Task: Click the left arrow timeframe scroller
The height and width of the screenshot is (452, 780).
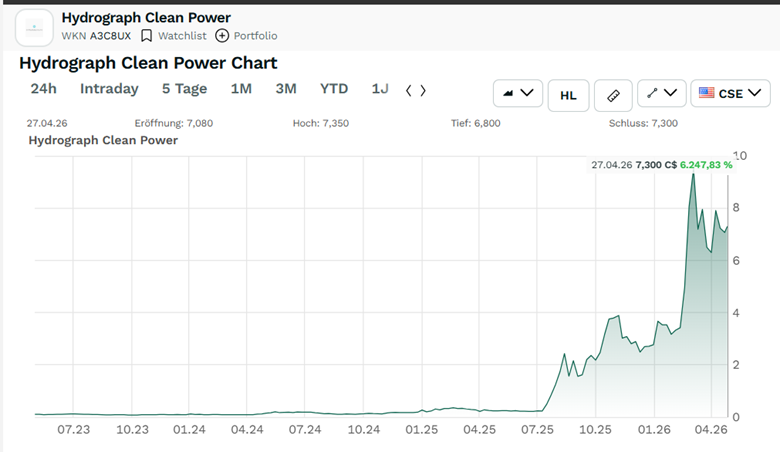Action: coord(409,90)
